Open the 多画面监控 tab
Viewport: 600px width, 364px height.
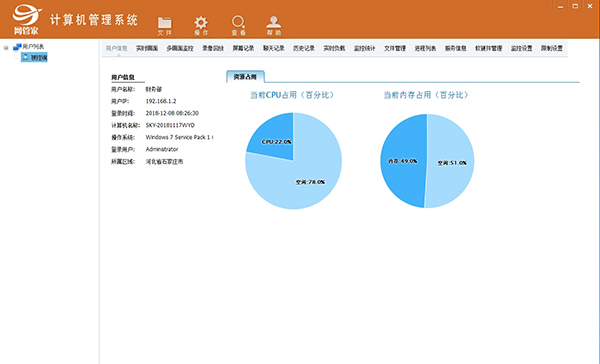point(180,48)
